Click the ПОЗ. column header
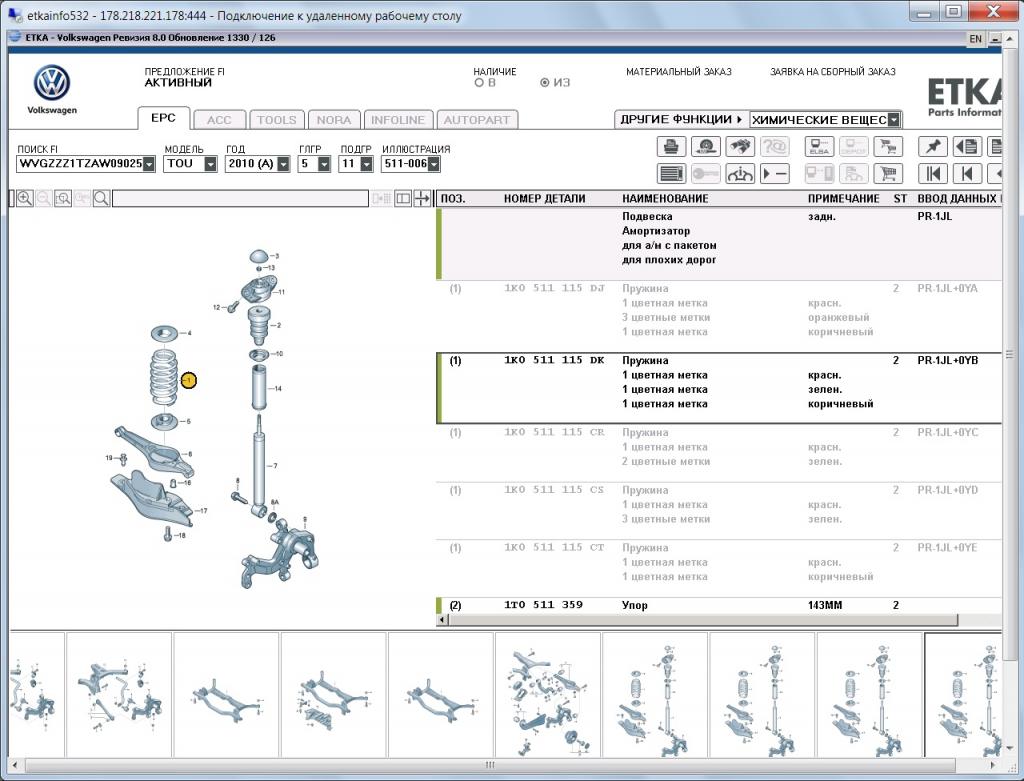 453,199
